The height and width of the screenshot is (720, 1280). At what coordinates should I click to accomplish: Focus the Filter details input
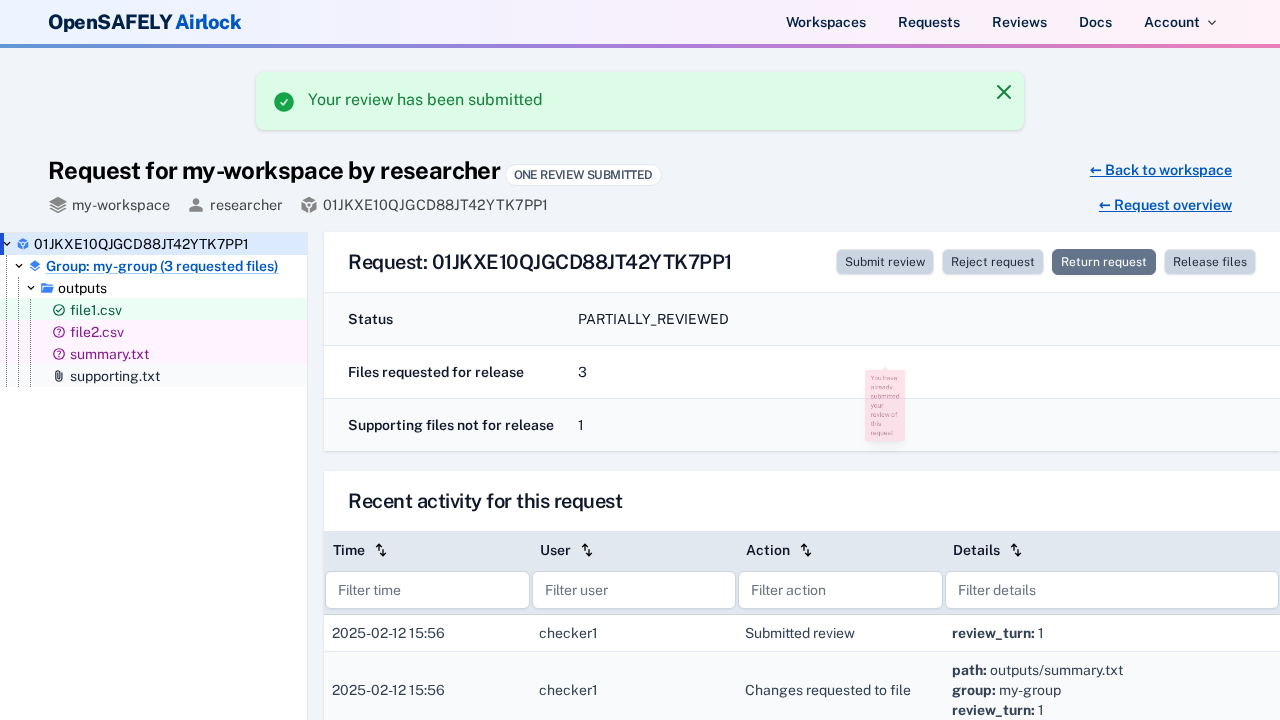coord(1112,590)
